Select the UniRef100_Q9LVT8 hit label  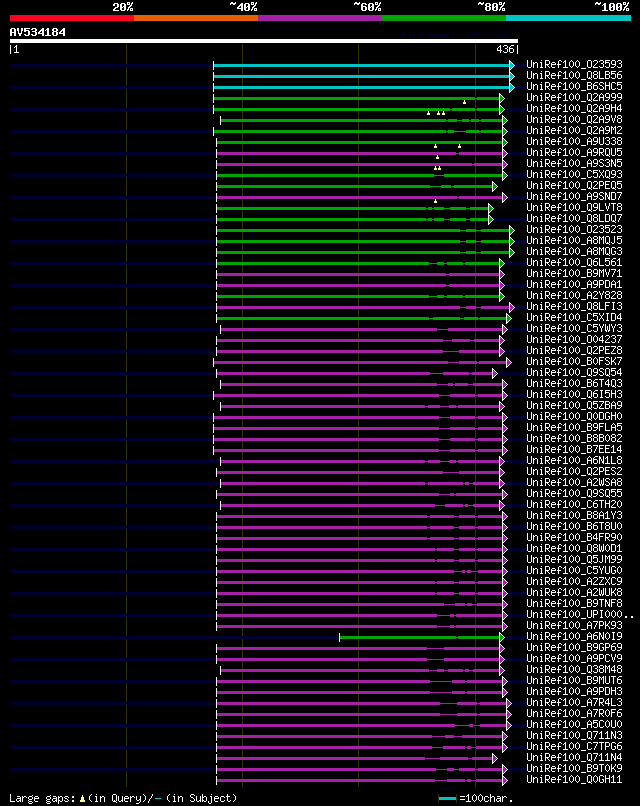click(574, 208)
